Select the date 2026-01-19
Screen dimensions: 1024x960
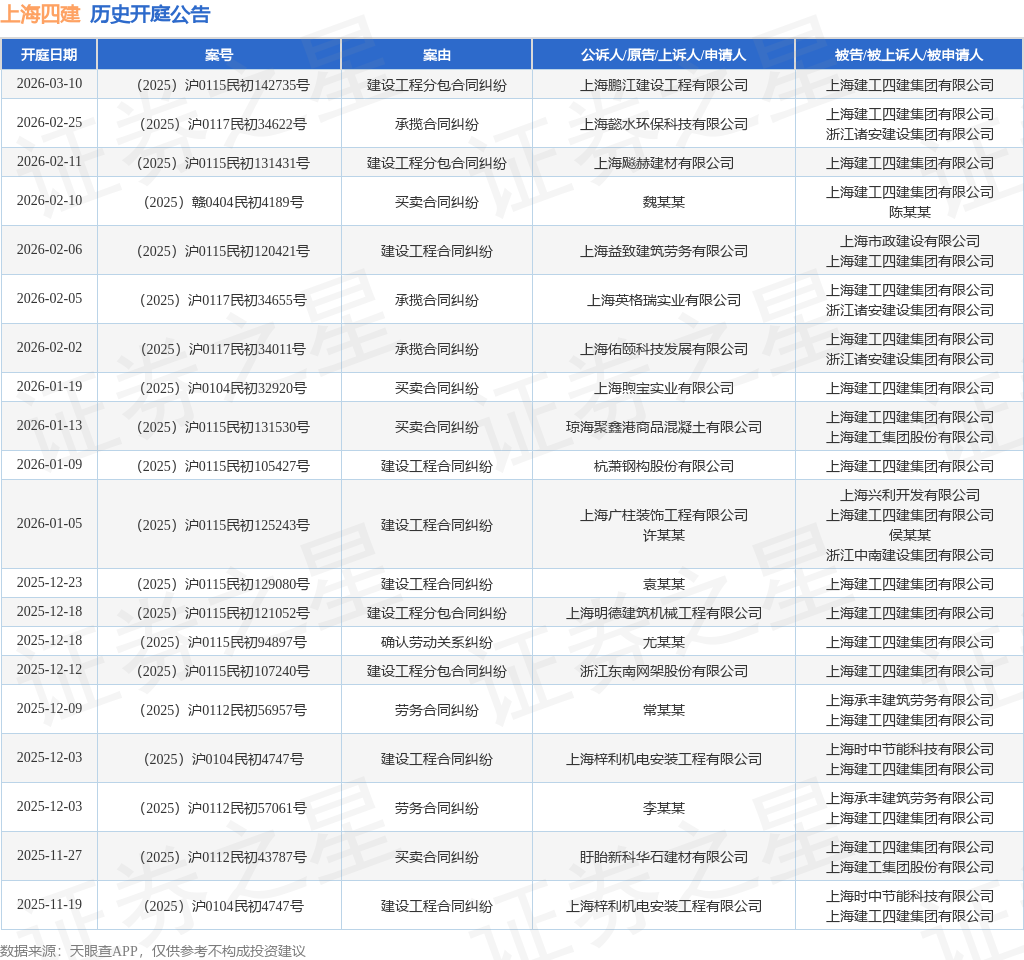(x=49, y=387)
